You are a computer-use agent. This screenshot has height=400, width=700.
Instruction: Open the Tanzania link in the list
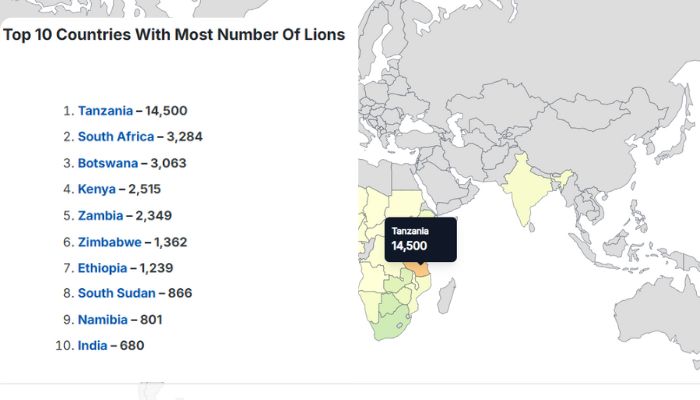point(105,111)
